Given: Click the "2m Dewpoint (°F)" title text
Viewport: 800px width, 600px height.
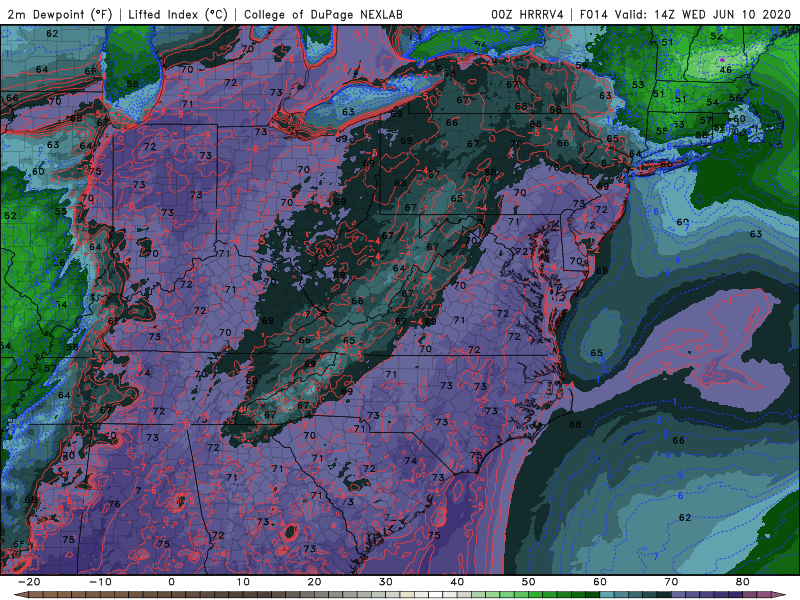Looking at the screenshot, I should coord(59,14).
